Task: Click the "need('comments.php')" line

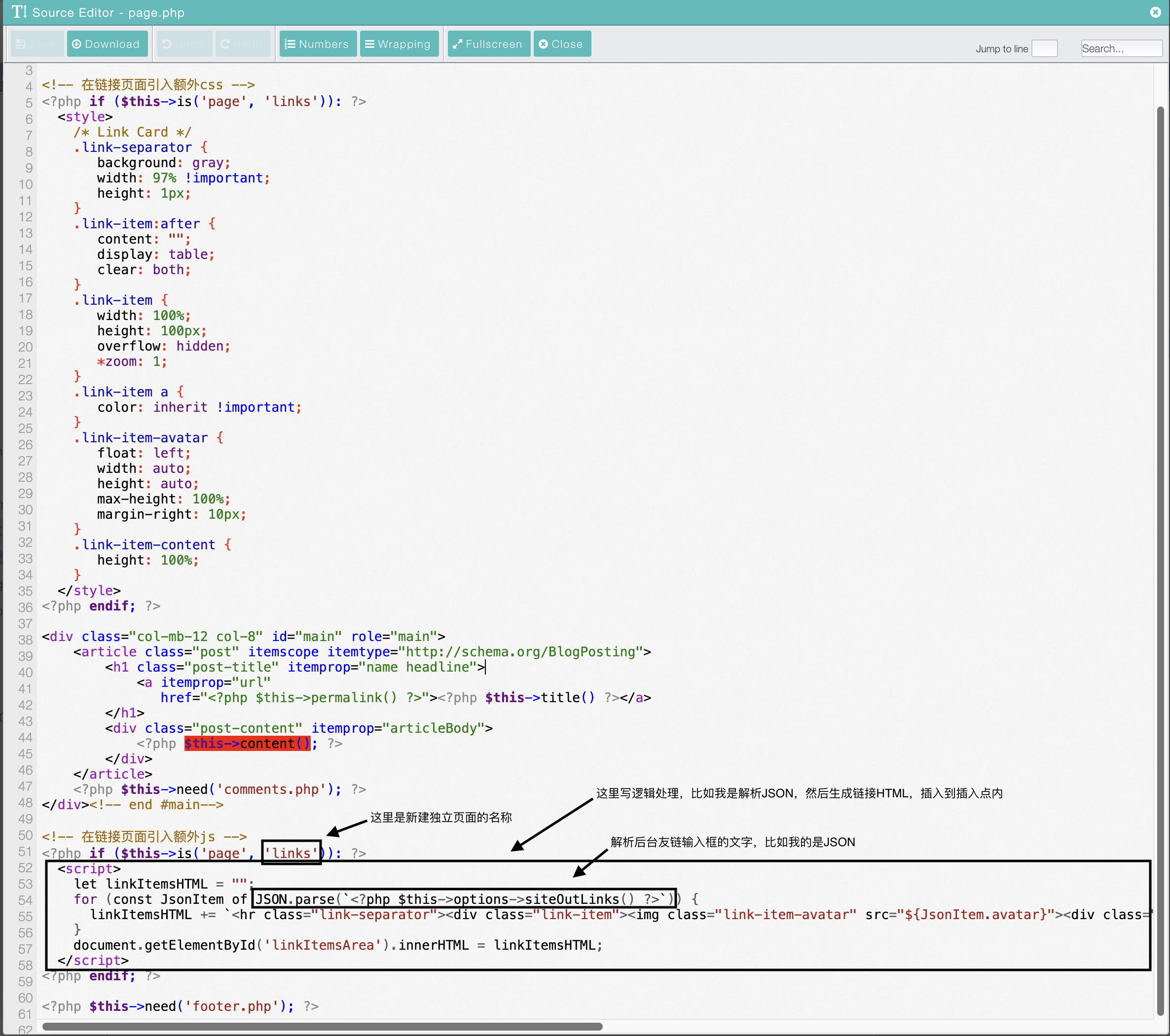Action: pos(220,789)
